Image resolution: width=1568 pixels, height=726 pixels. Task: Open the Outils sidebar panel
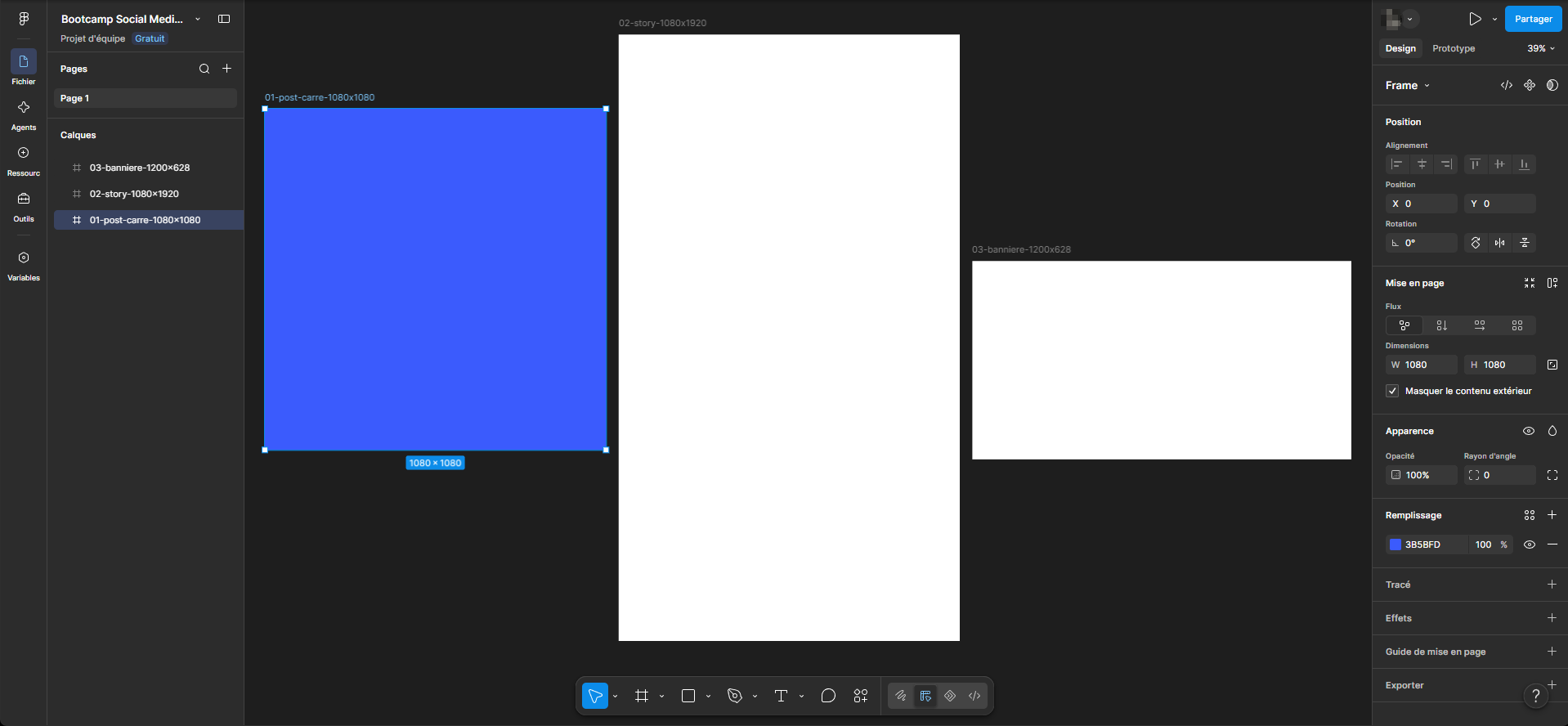tap(24, 207)
